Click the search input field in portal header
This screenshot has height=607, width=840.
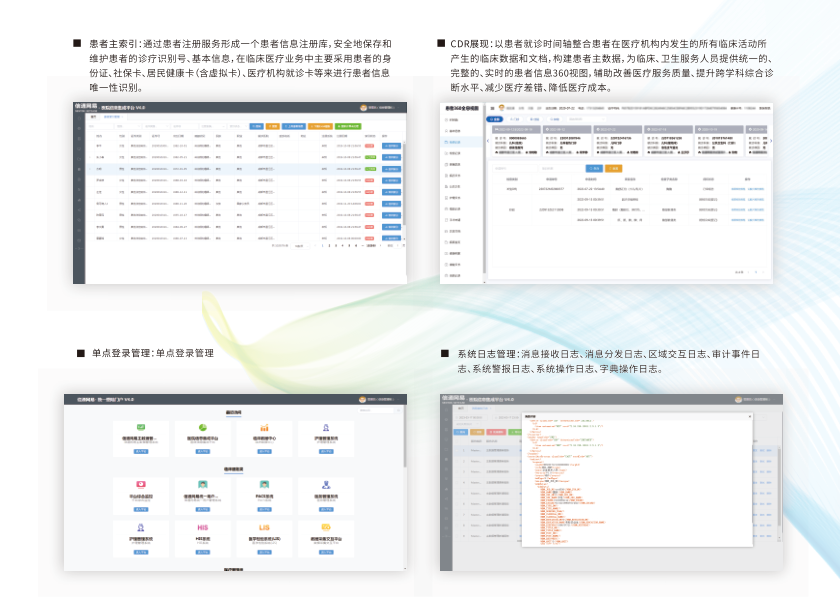point(376,410)
